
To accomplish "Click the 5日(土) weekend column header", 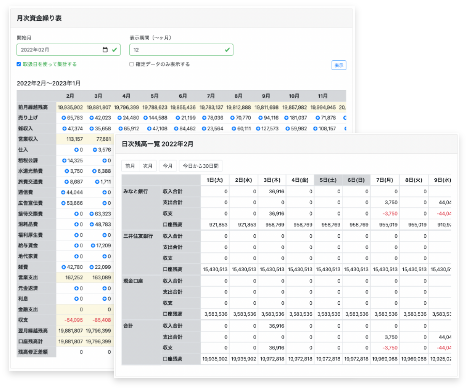I will click(328, 180).
